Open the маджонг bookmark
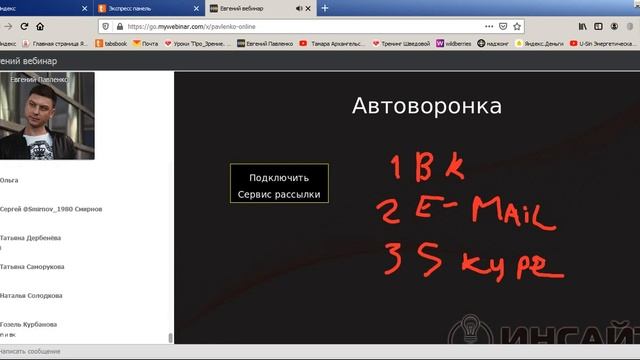 click(x=493, y=43)
